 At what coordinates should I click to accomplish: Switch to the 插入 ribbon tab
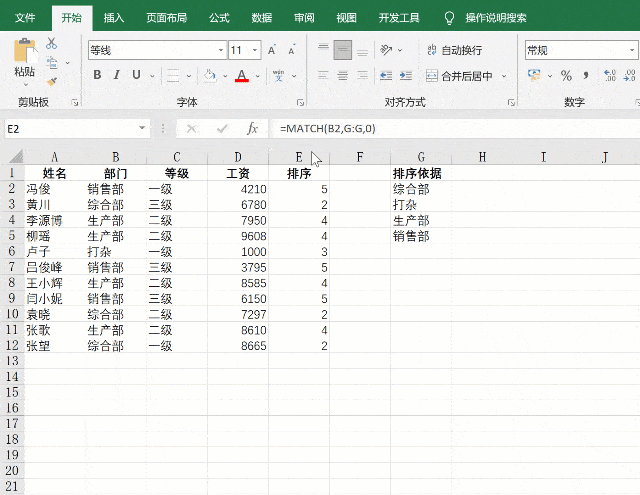[x=114, y=17]
